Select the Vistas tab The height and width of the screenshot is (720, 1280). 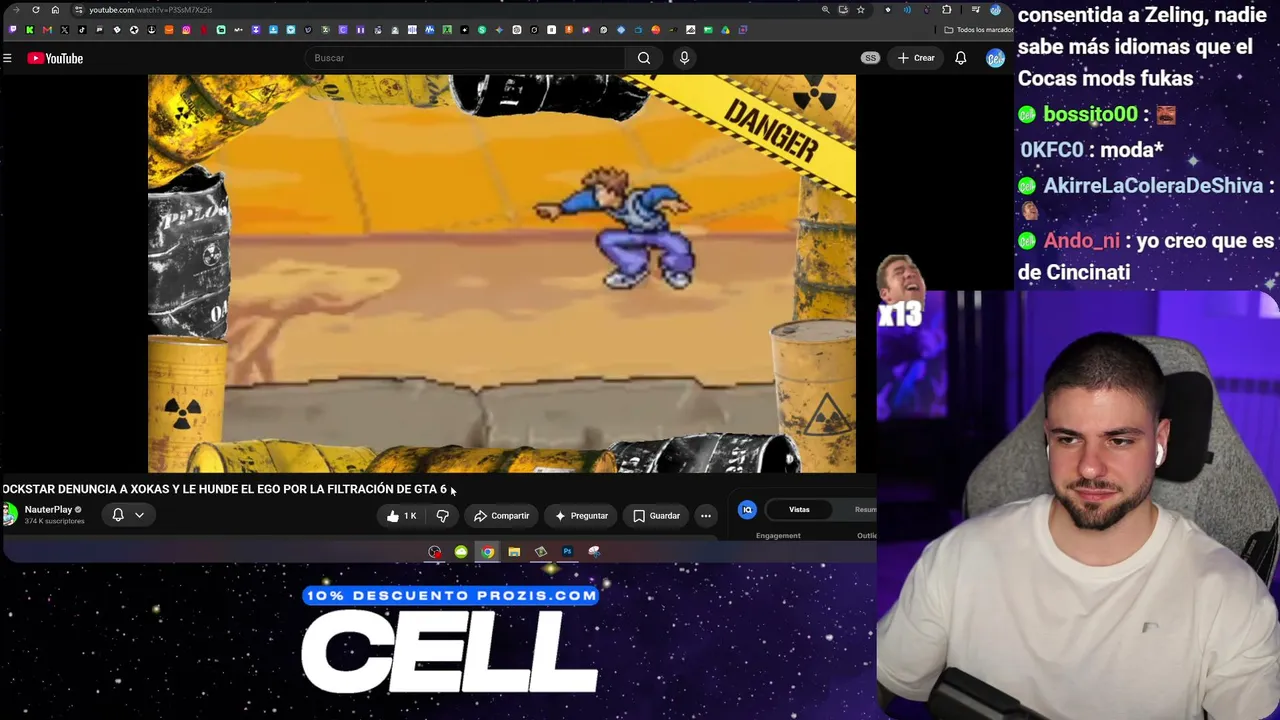[799, 510]
